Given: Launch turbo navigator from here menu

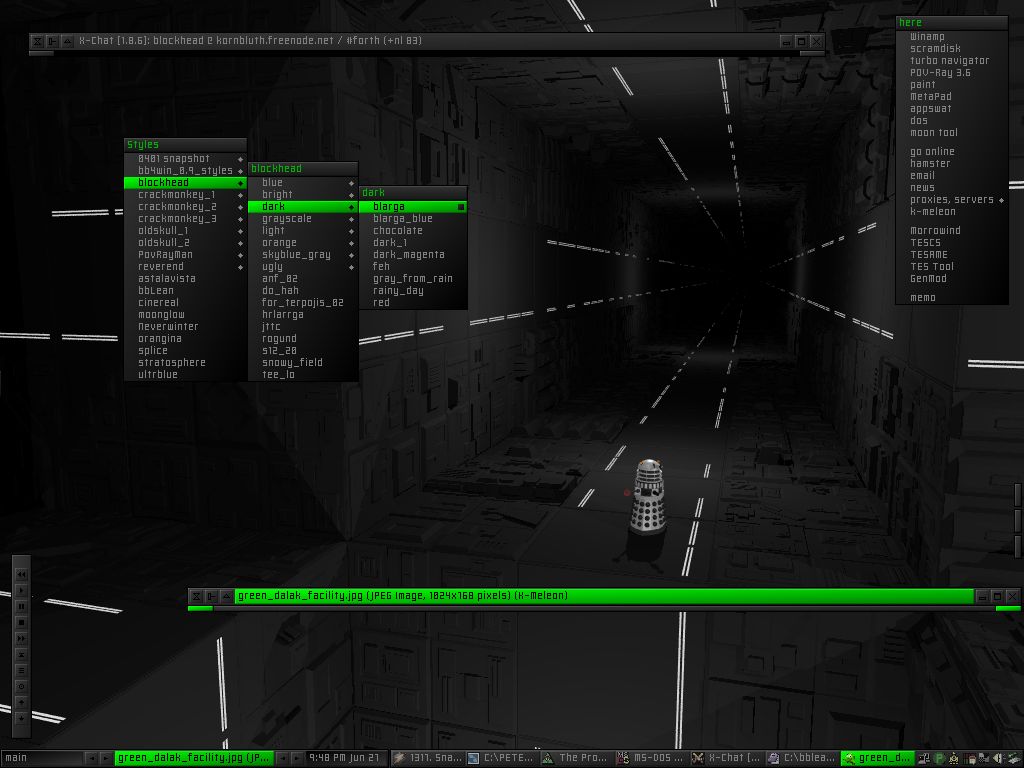Looking at the screenshot, I should coord(952,61).
